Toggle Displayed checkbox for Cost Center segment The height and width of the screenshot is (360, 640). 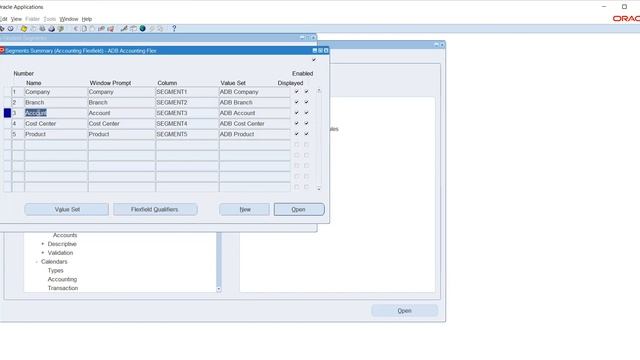point(297,124)
